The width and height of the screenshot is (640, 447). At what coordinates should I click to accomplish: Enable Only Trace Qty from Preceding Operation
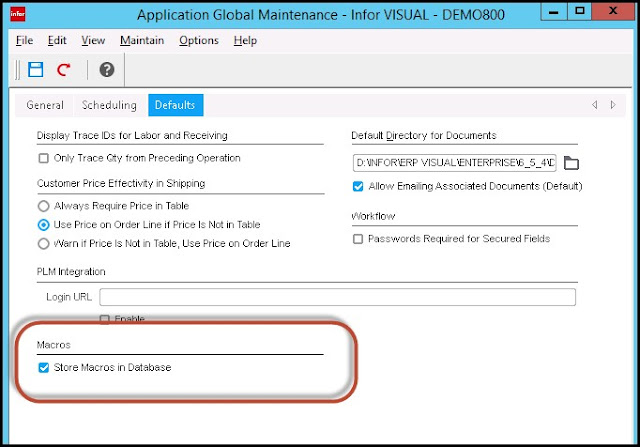click(x=43, y=158)
